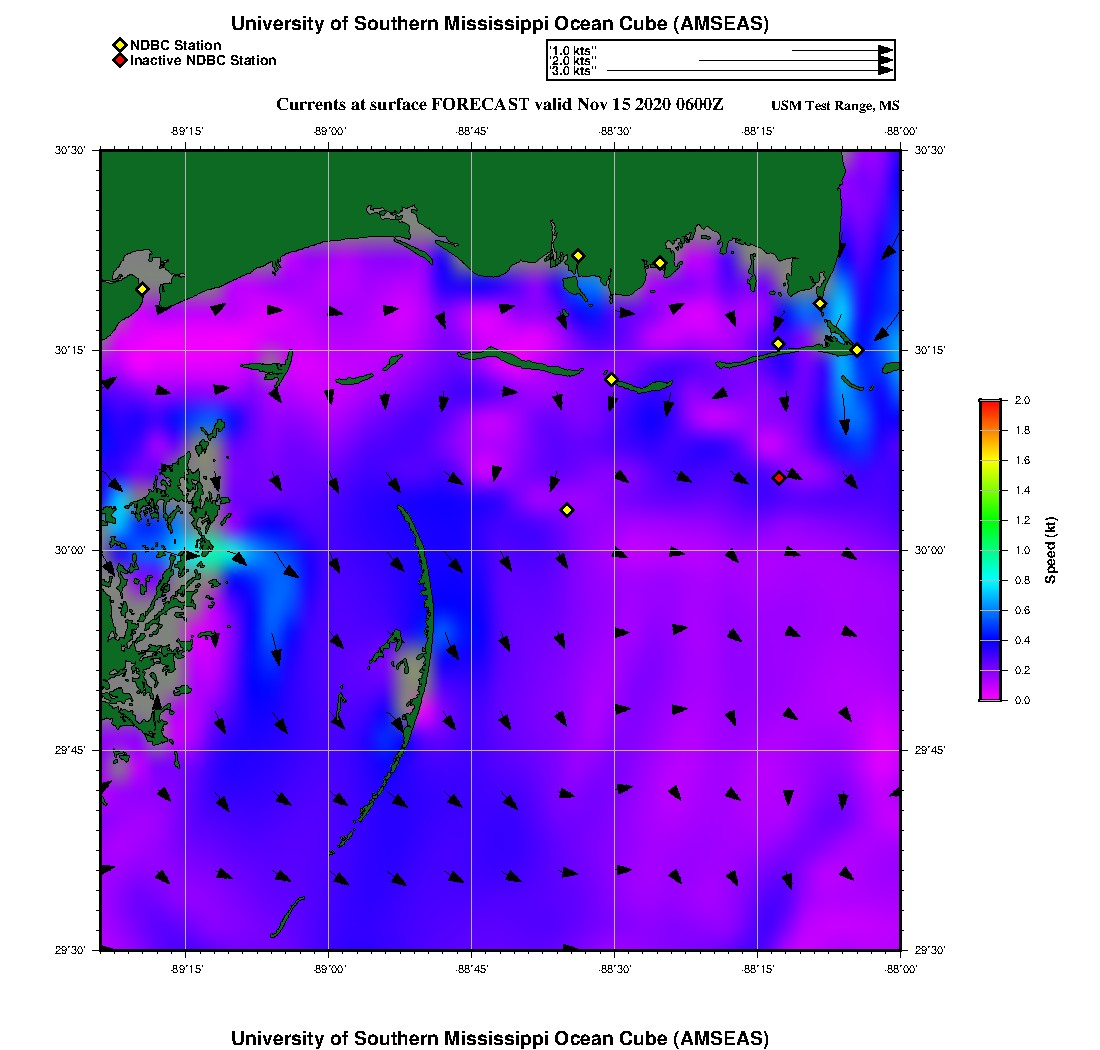Click the yellow NDBC Station legend diamond

point(119,45)
